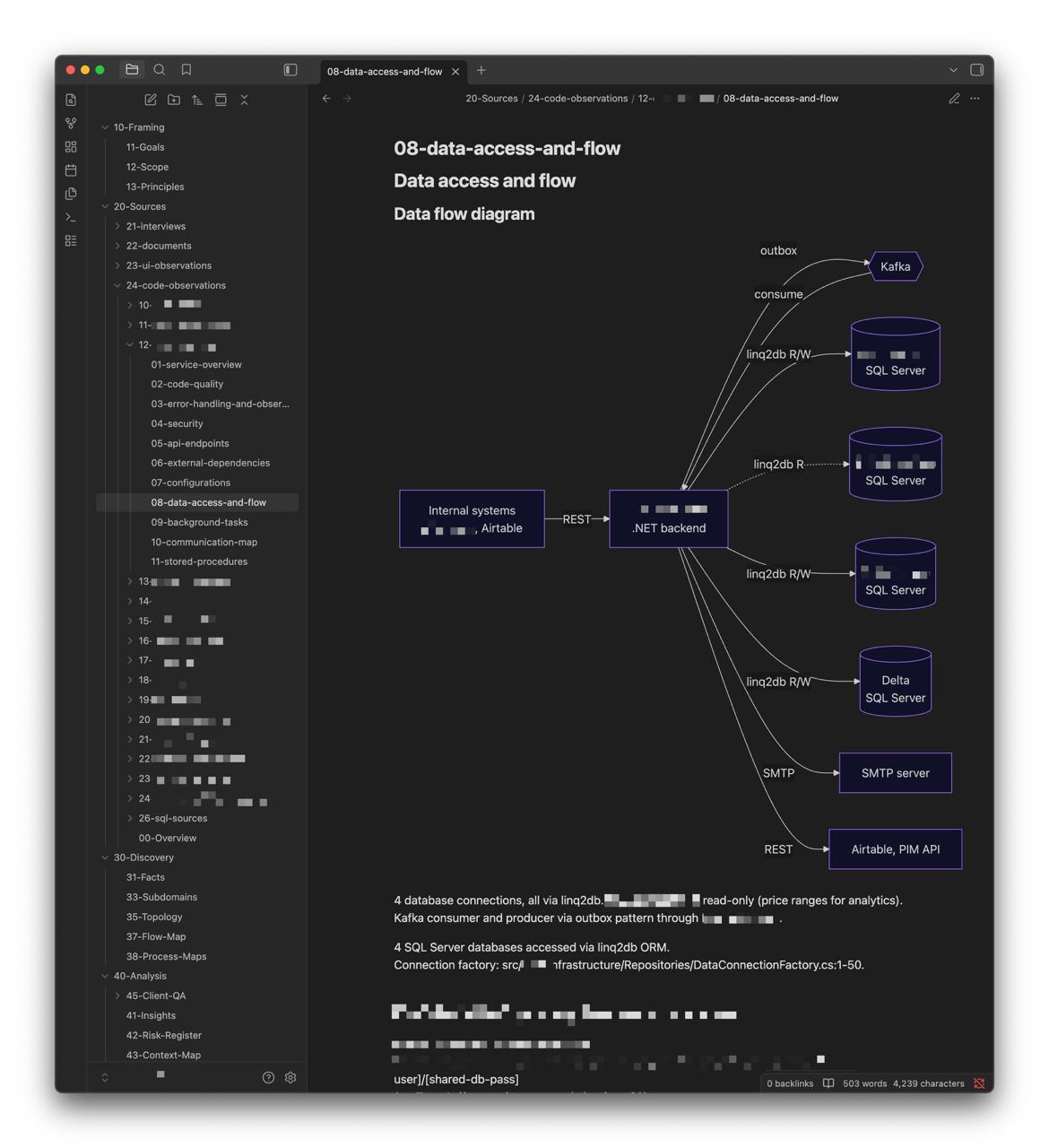This screenshot has height=1148, width=1049.
Task: Change the sort order icon
Action: pos(197,100)
